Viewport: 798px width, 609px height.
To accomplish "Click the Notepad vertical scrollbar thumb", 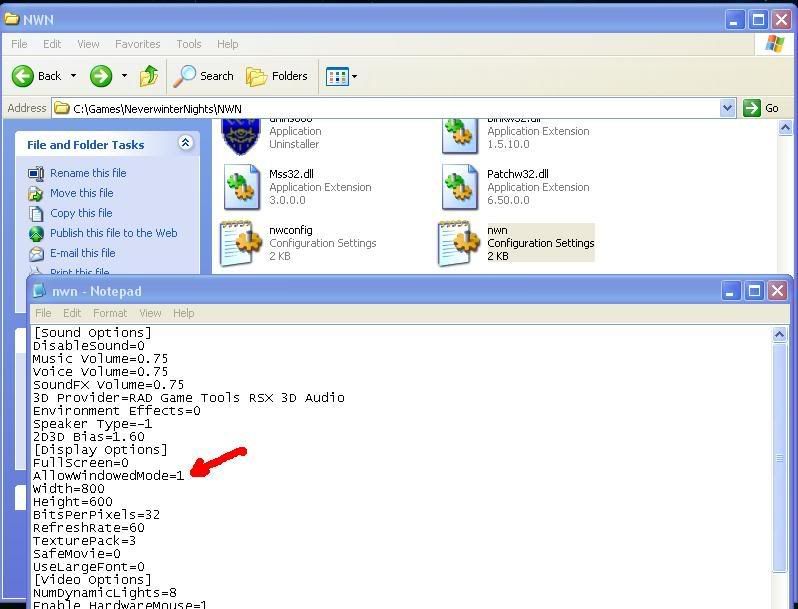I will 779,458.
